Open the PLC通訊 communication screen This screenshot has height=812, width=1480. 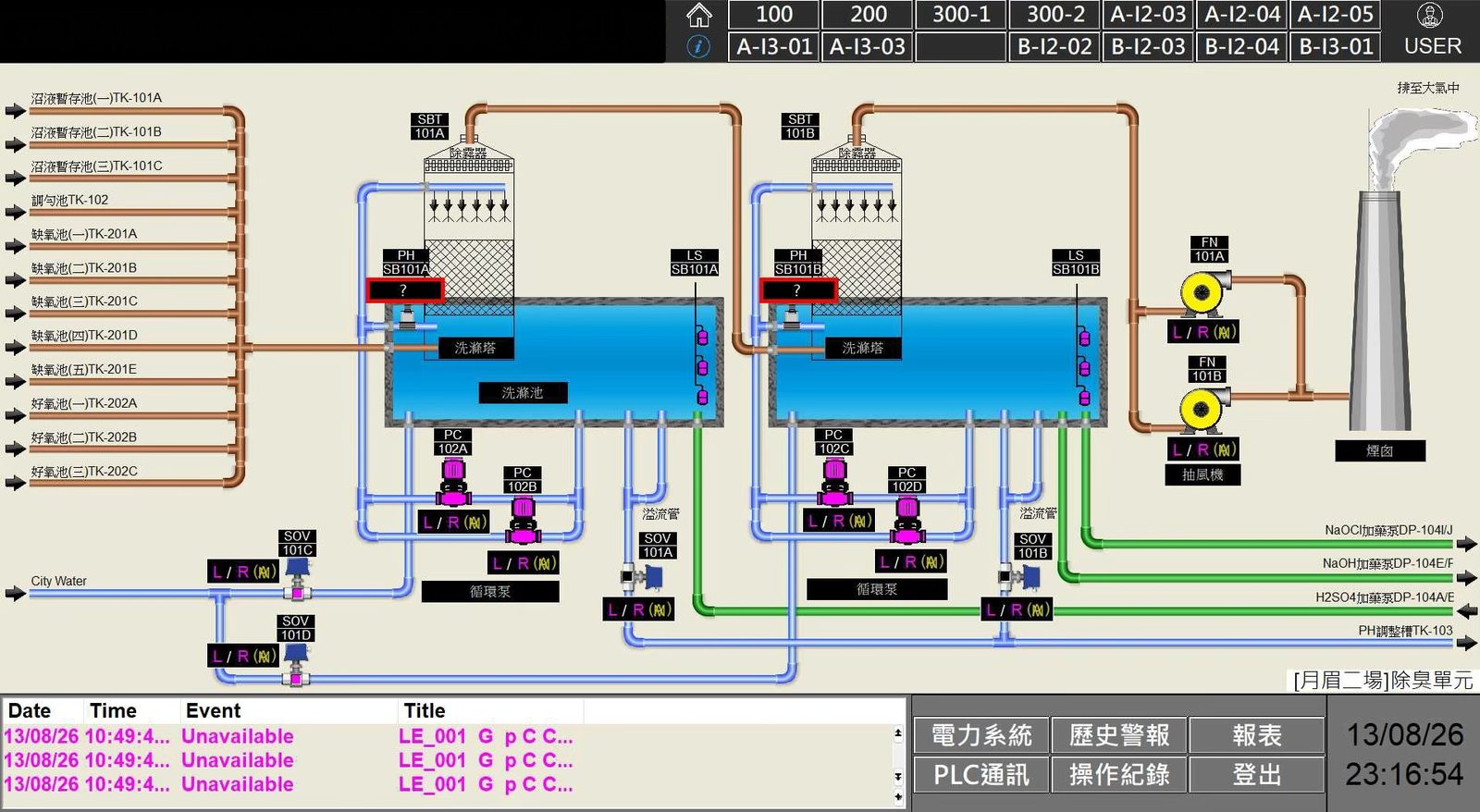pyautogui.click(x=980, y=774)
